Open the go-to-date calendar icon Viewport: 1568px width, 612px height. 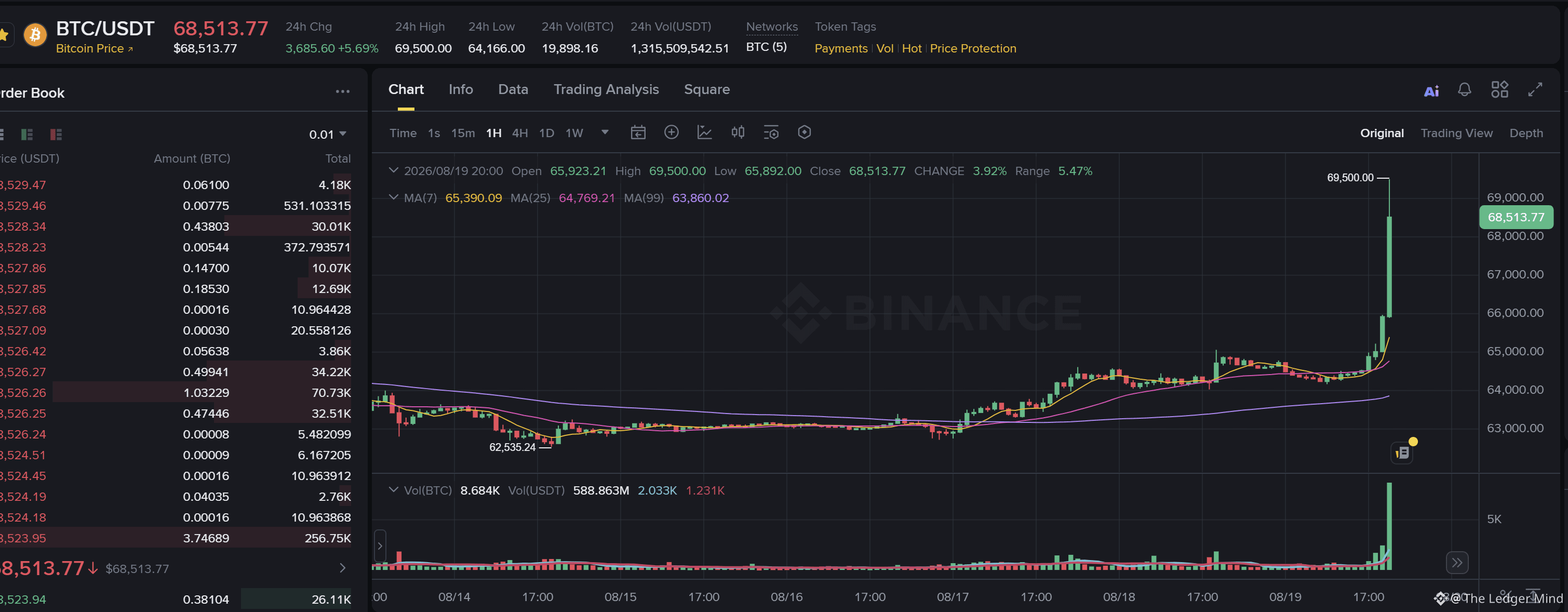click(638, 132)
